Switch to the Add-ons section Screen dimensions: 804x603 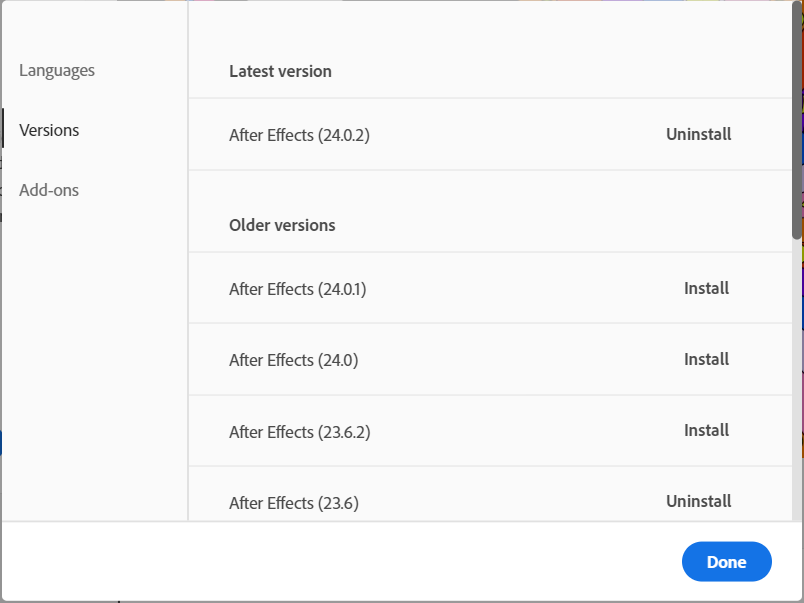tap(49, 190)
